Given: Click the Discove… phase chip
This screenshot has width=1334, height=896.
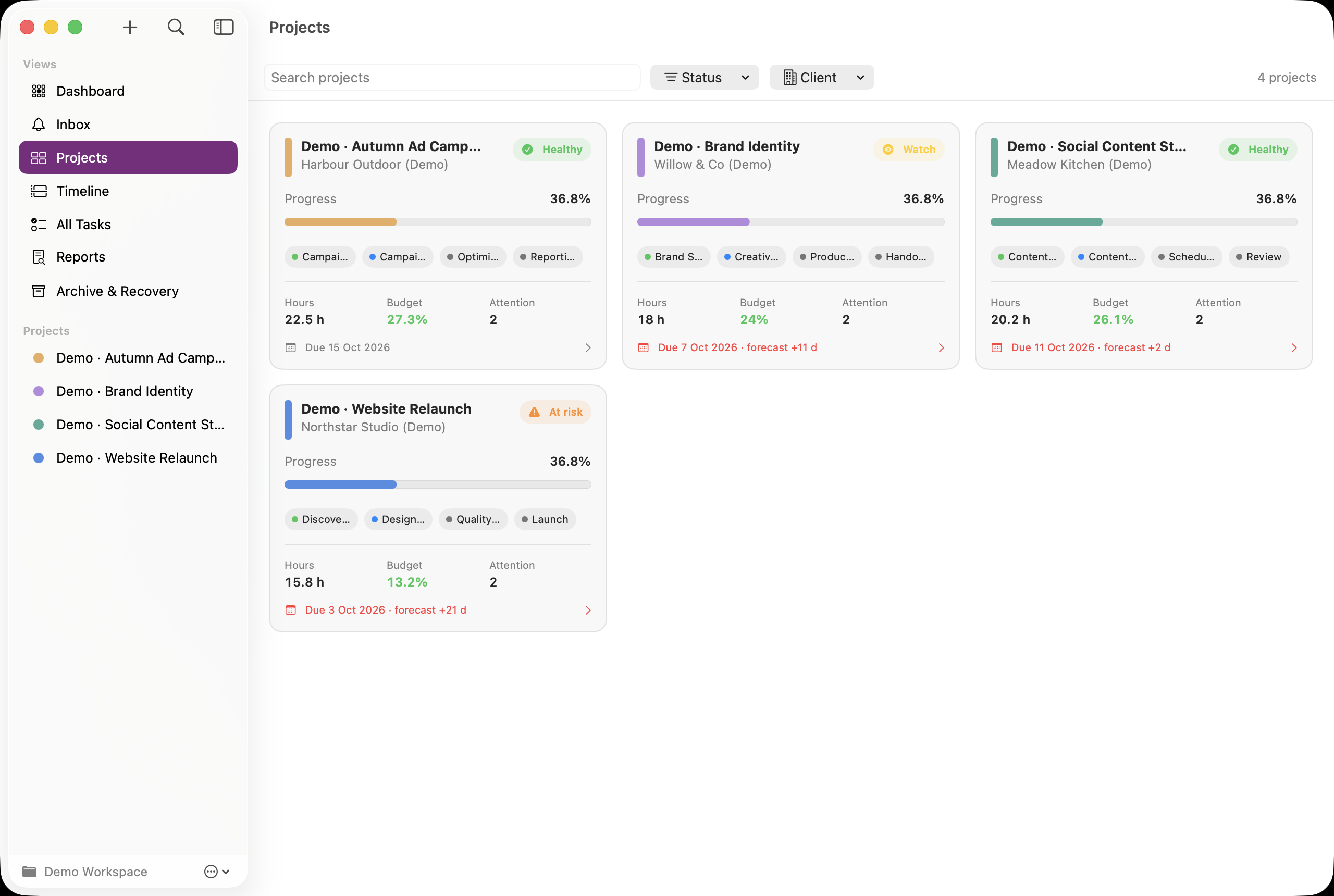Looking at the screenshot, I should (320, 519).
